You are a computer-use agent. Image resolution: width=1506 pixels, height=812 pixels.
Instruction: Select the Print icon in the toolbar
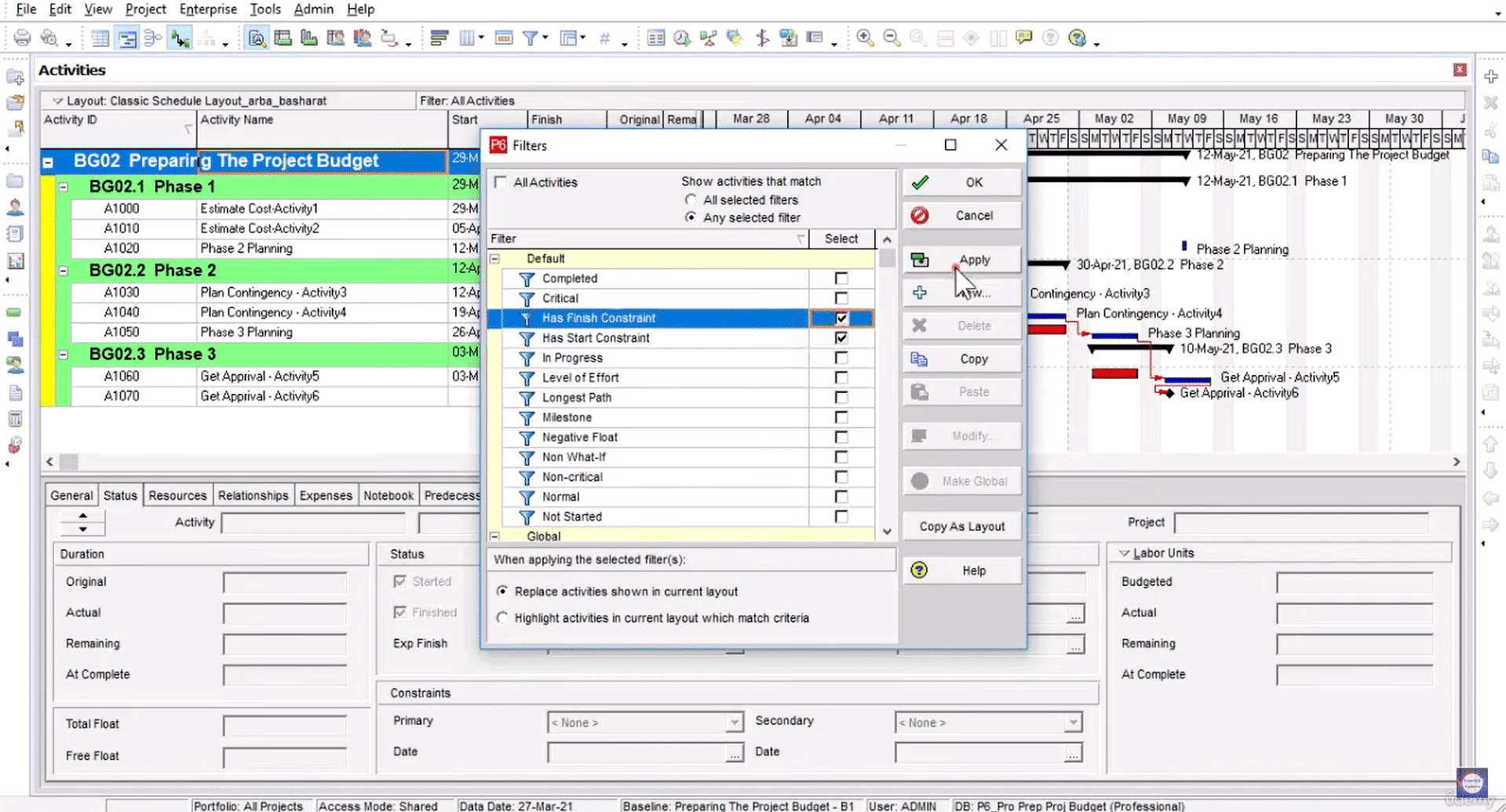(x=22, y=37)
